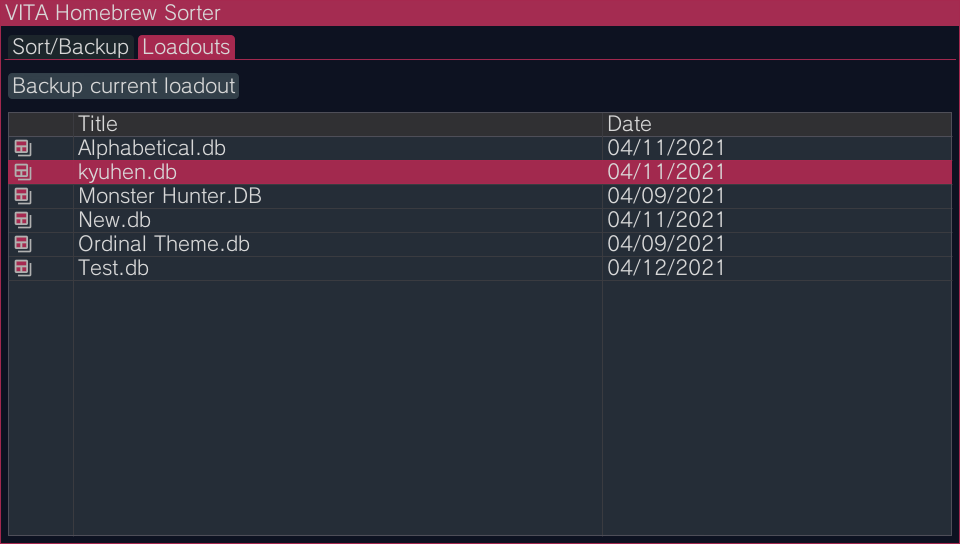
Task: Sort list by the Title column header
Action: click(x=338, y=124)
